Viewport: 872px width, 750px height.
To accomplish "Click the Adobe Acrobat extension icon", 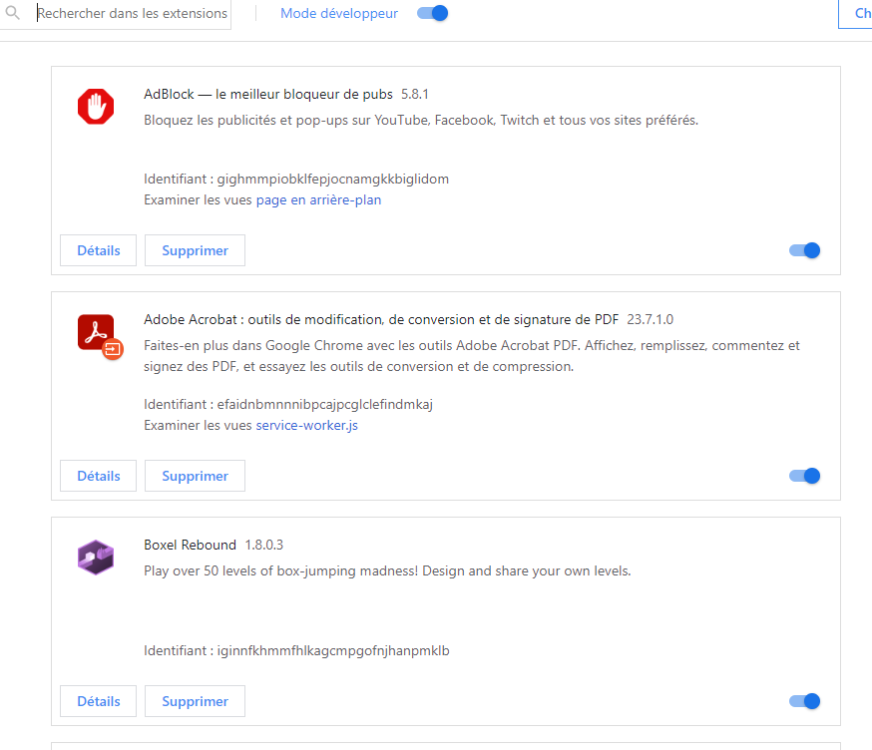I will [x=97, y=334].
